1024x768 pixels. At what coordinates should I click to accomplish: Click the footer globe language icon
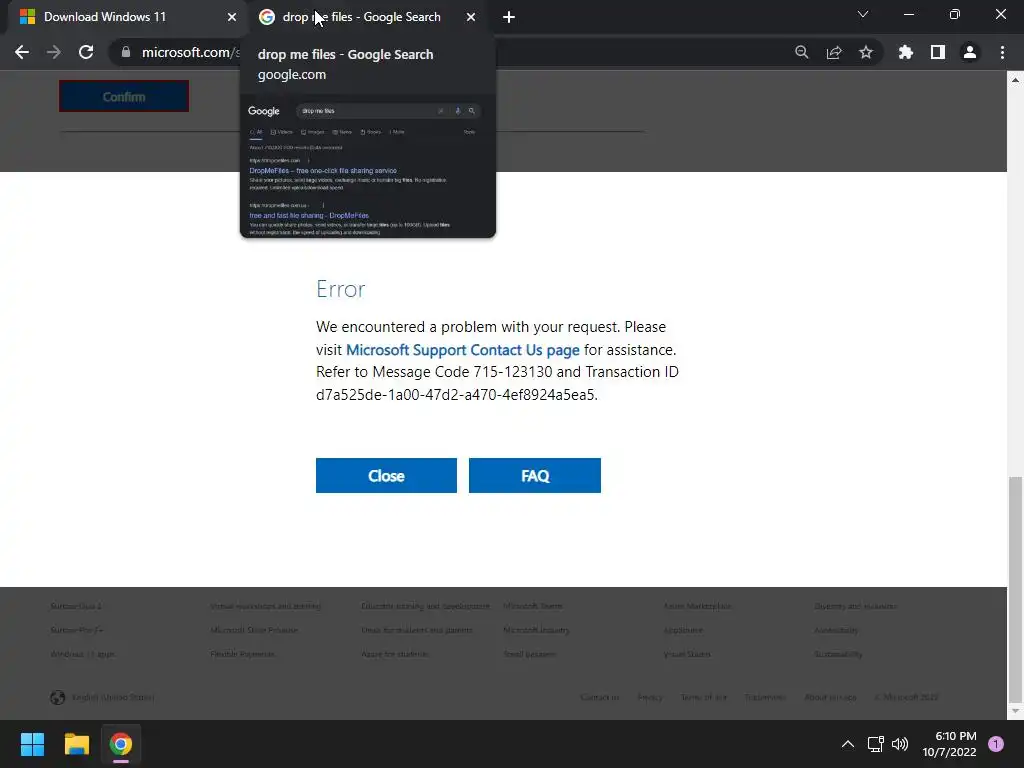pos(57,697)
